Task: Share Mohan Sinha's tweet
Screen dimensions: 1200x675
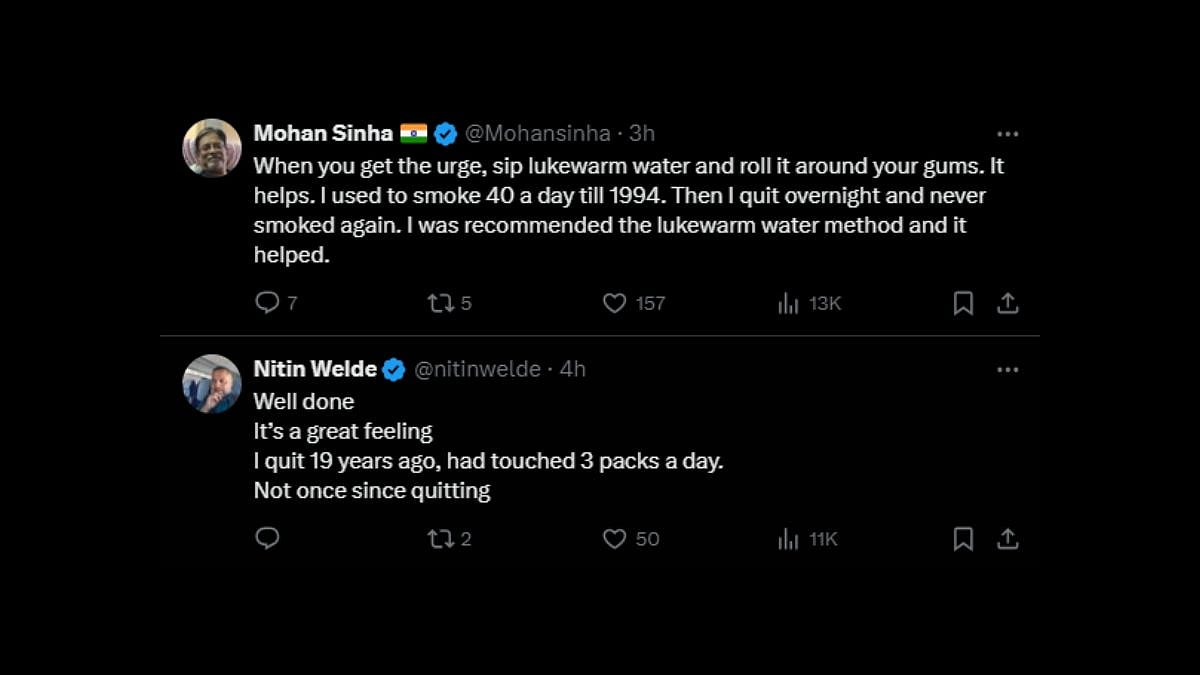Action: click(1008, 303)
